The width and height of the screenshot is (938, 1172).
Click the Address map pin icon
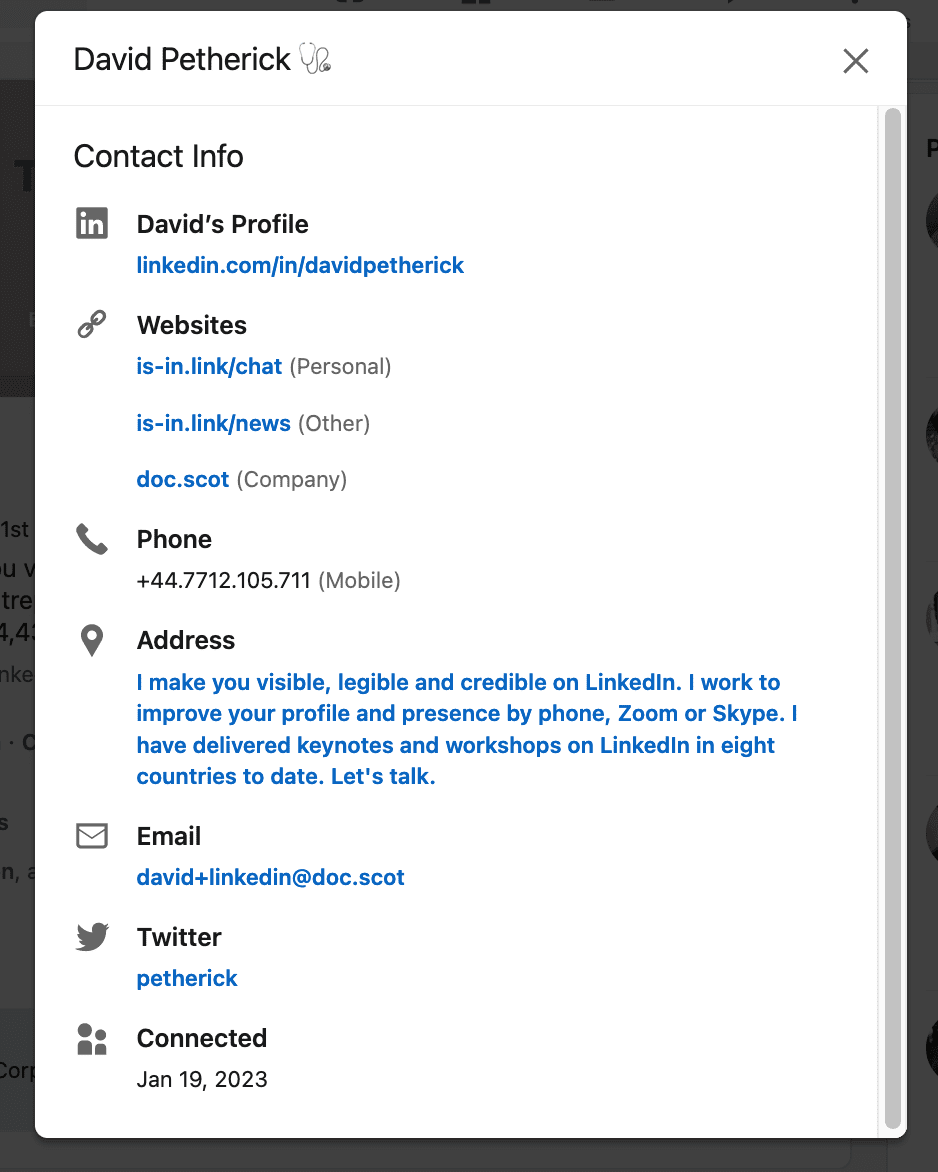click(92, 640)
